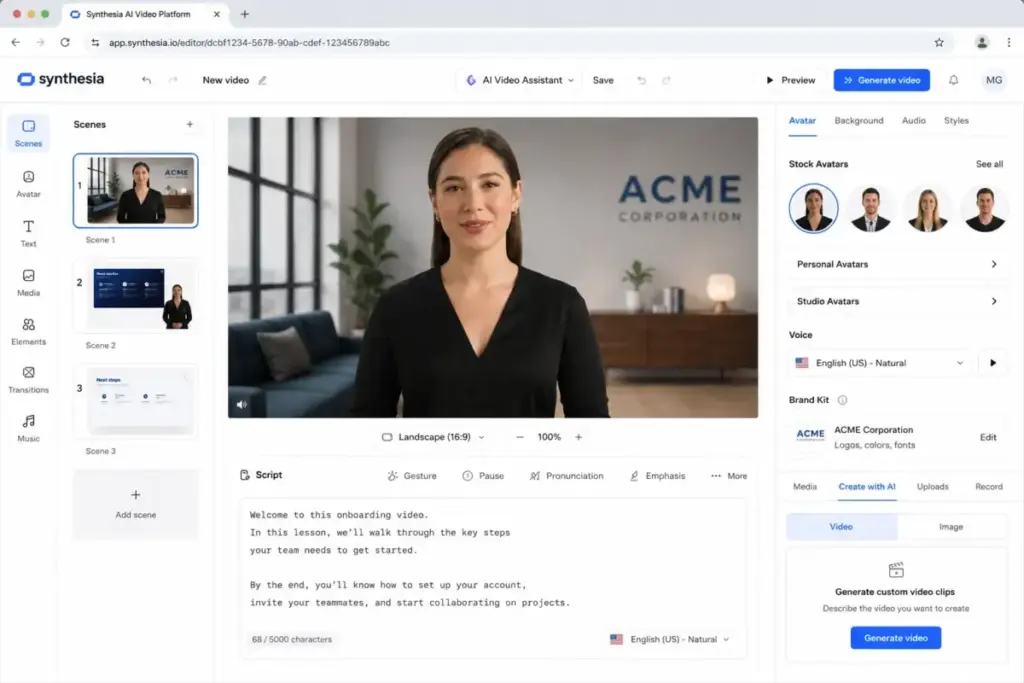Select the Video toggle option

click(841, 526)
